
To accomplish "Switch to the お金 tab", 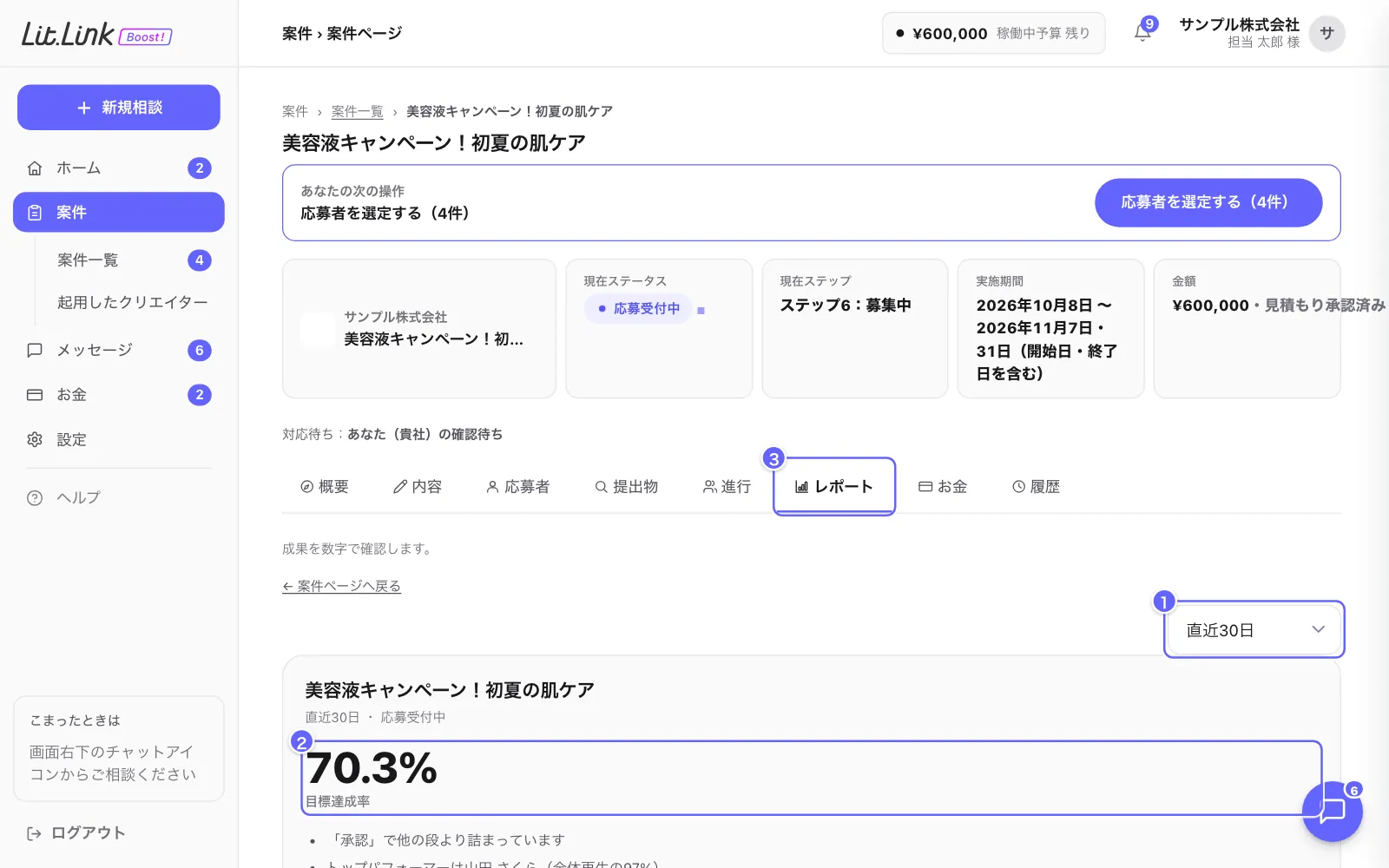I will [944, 487].
